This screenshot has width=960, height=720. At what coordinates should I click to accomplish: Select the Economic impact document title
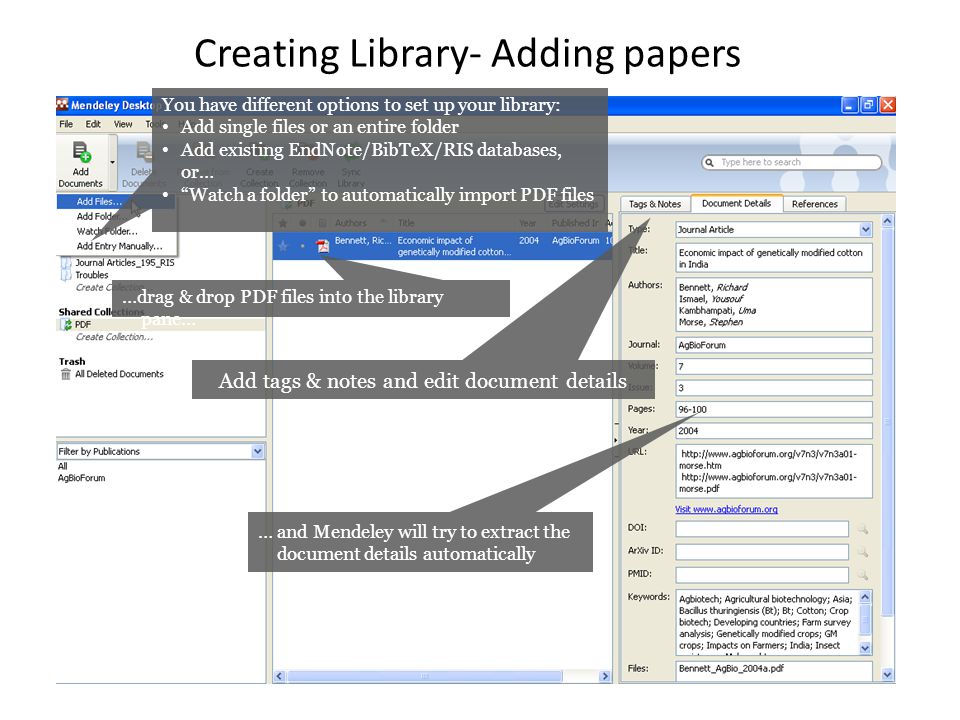click(x=454, y=246)
